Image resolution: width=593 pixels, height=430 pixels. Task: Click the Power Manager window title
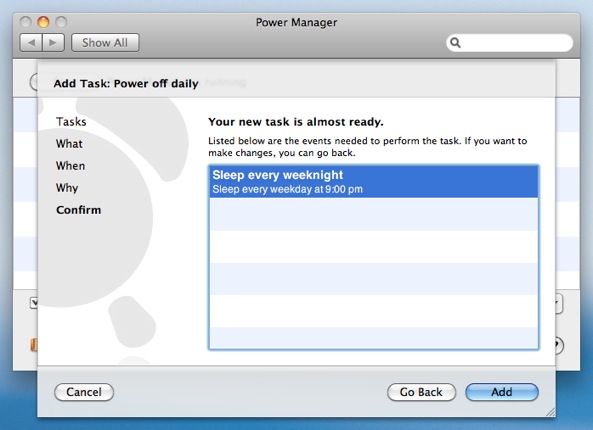click(x=296, y=22)
